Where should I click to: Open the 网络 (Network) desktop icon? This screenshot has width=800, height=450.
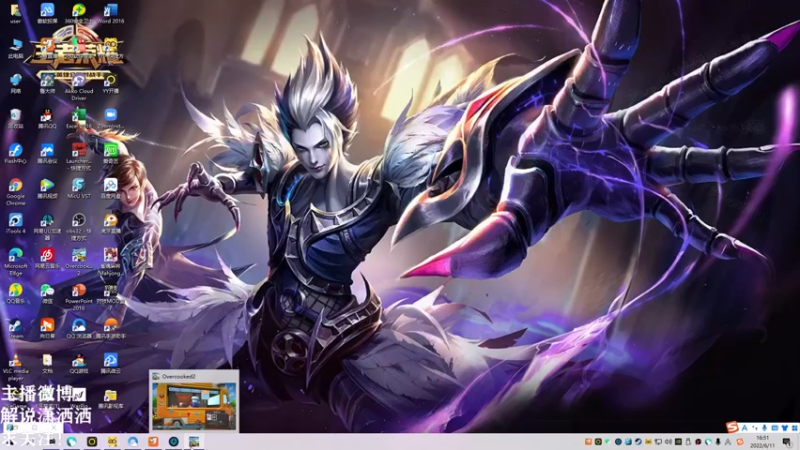point(15,84)
